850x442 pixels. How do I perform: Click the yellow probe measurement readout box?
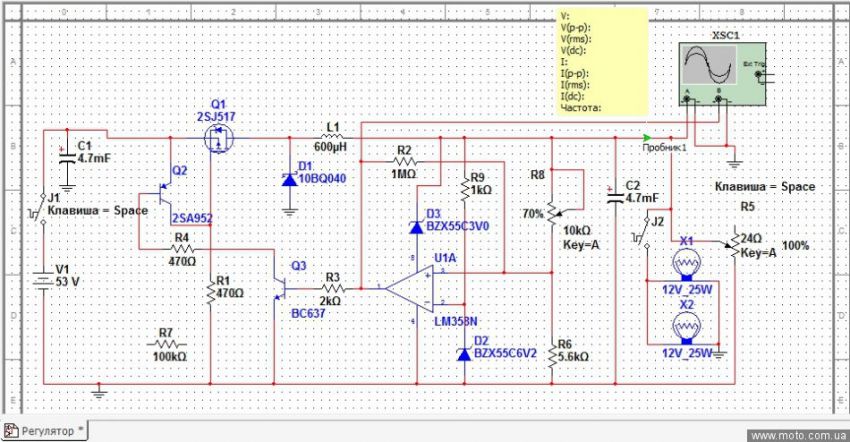(x=602, y=60)
